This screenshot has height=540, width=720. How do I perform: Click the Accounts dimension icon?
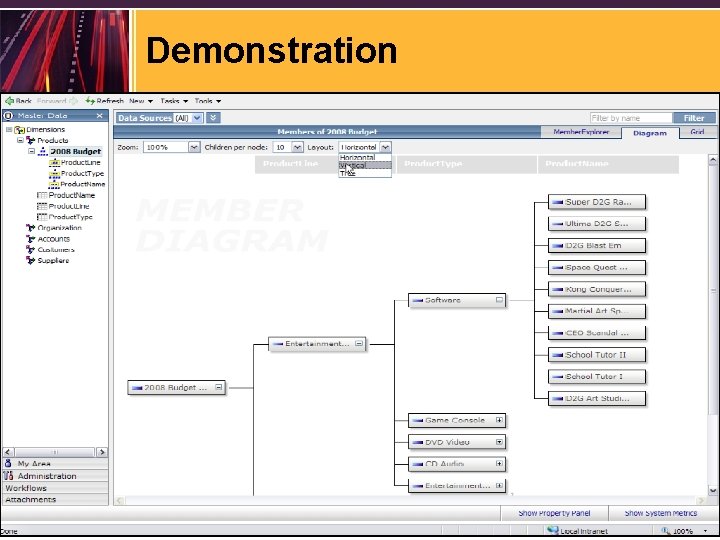[x=31, y=239]
